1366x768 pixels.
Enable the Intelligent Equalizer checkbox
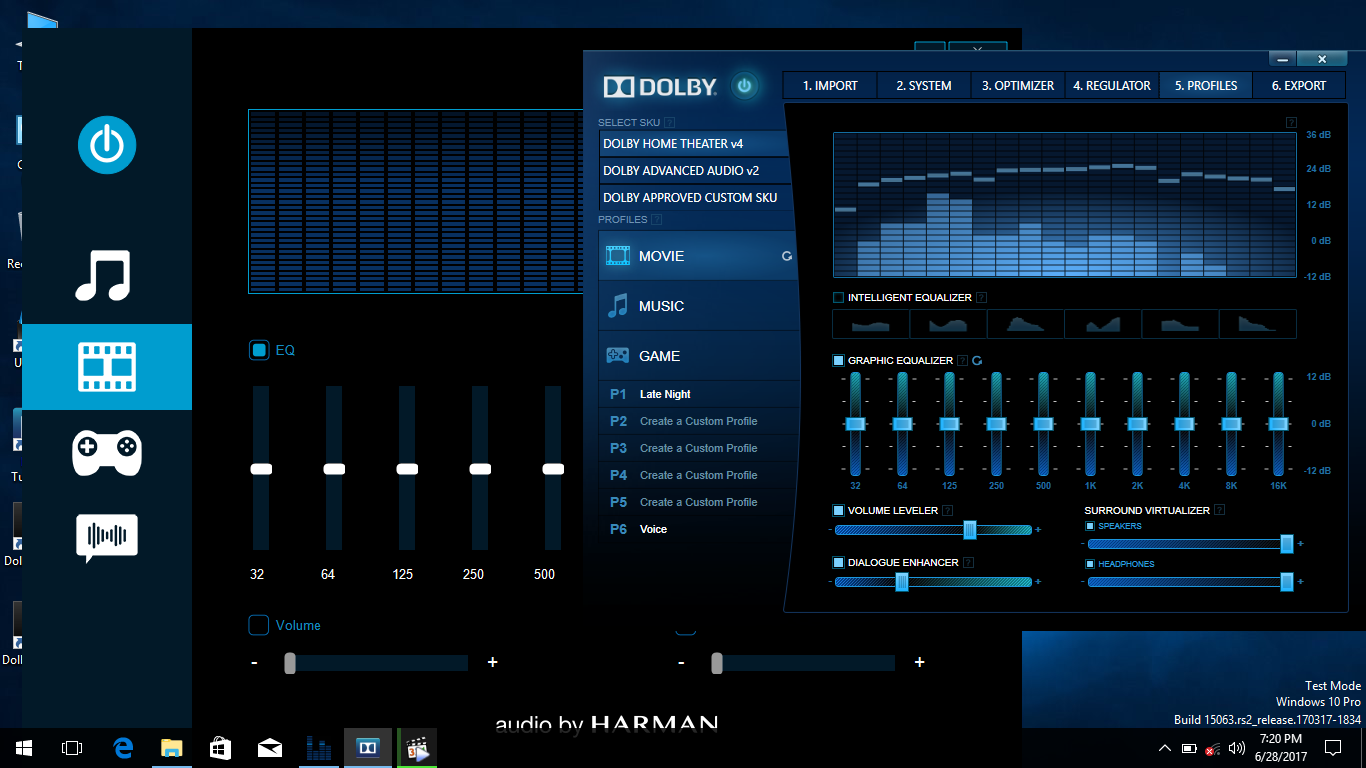click(x=838, y=297)
